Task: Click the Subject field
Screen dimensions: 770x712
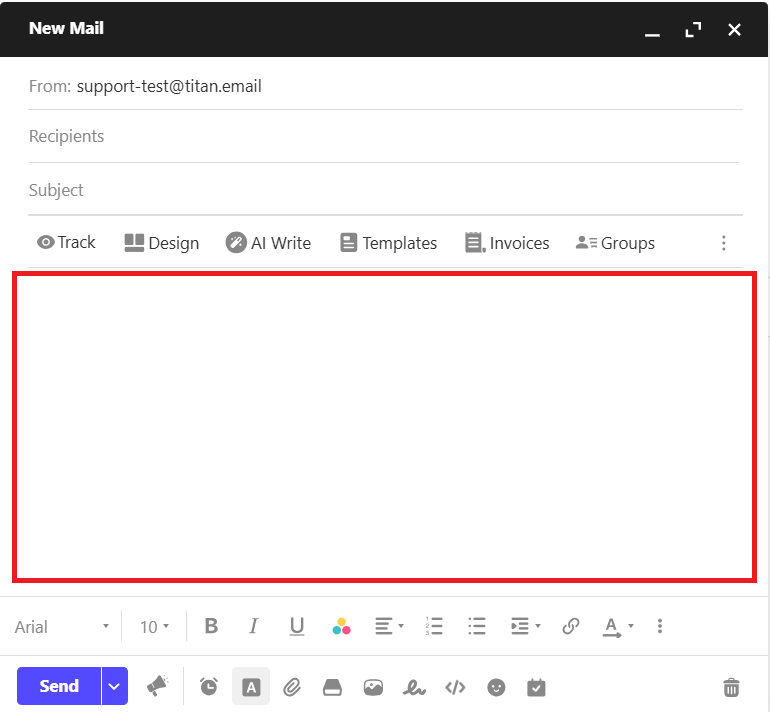Action: (x=385, y=190)
